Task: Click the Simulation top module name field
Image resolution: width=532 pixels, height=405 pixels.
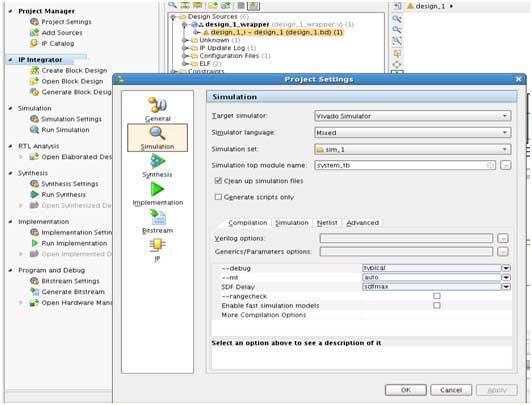Action: [405, 165]
